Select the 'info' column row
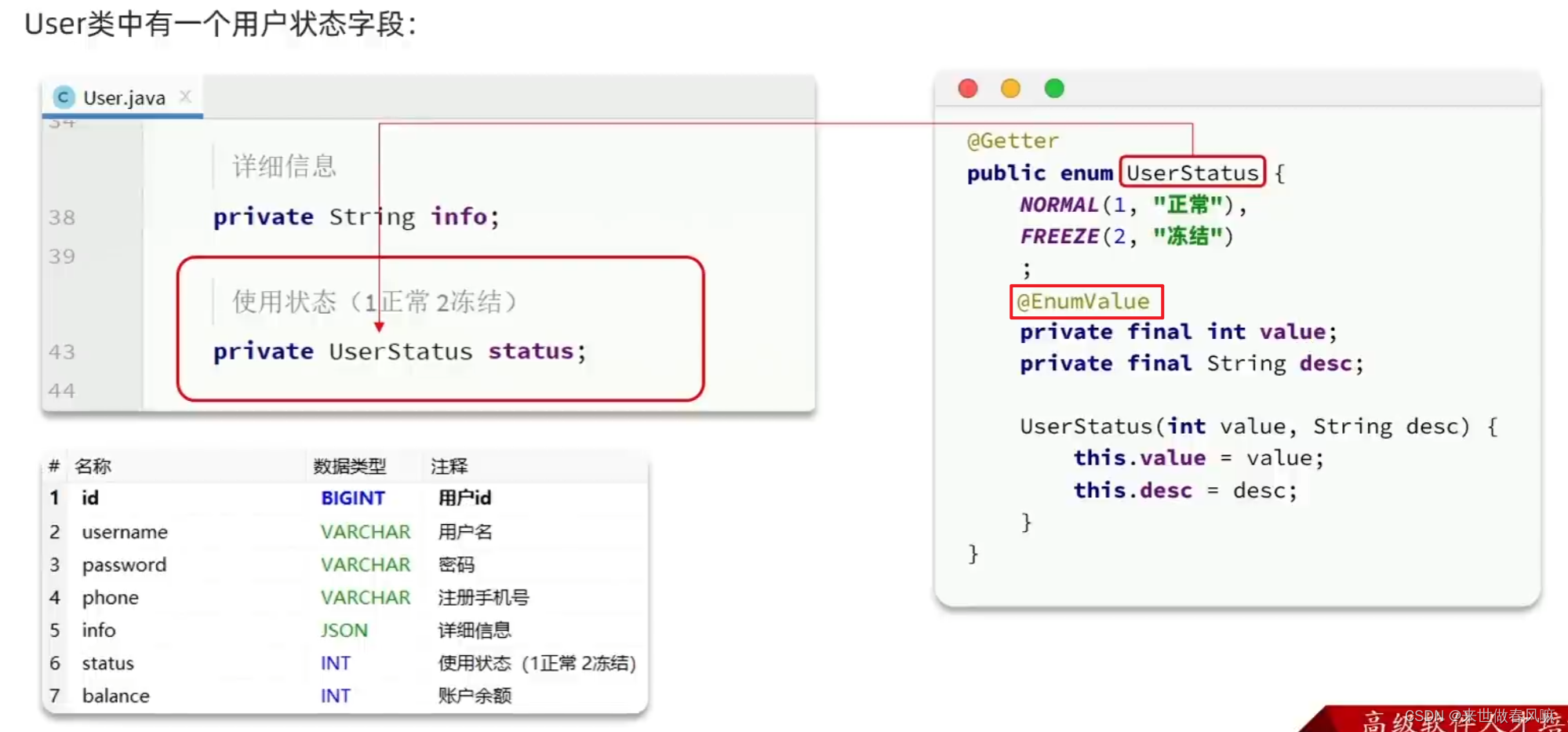This screenshot has width=1568, height=732. (345, 630)
